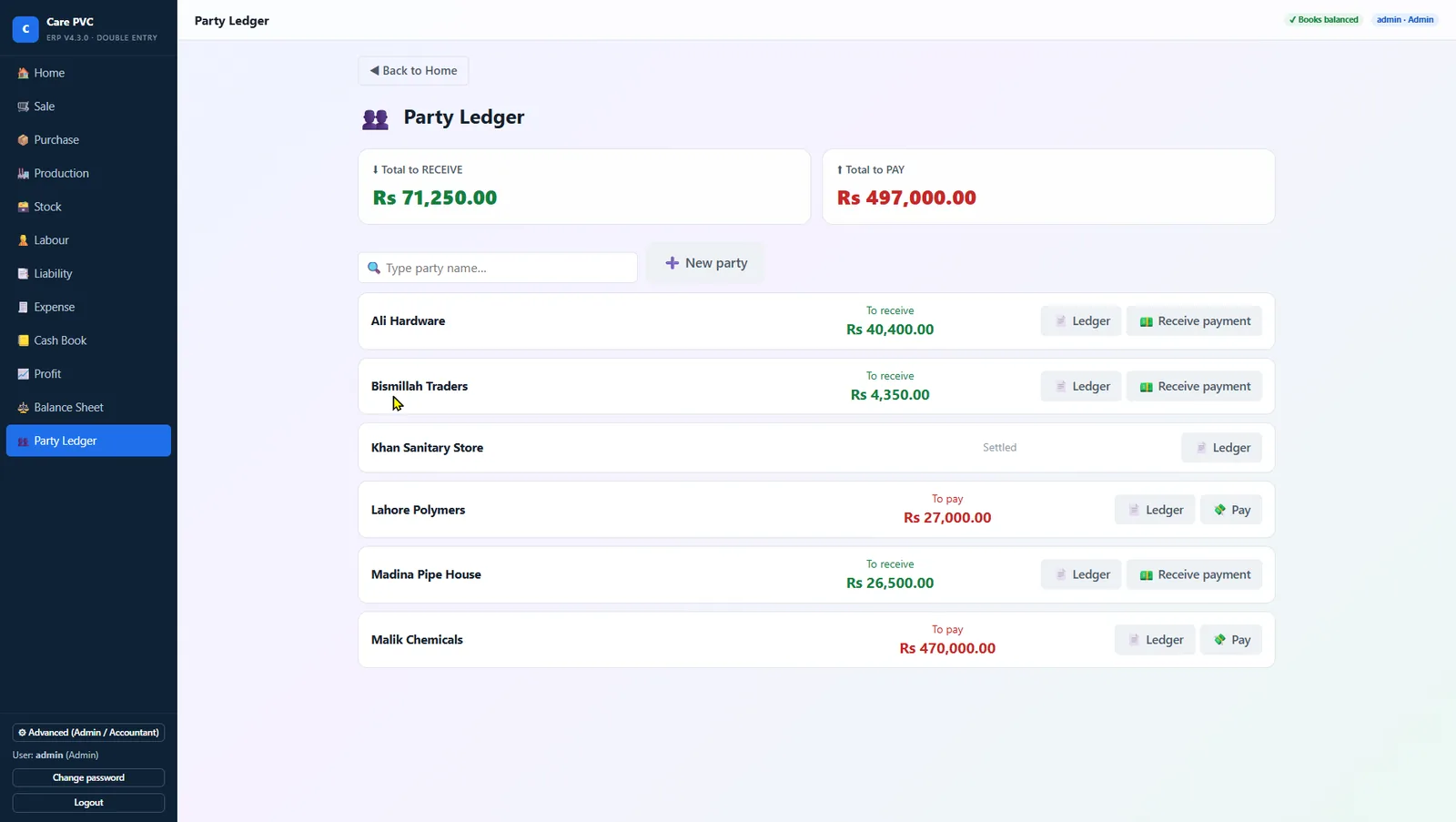The height and width of the screenshot is (822, 1456).
Task: Open the Purchase module
Action: pos(88,140)
